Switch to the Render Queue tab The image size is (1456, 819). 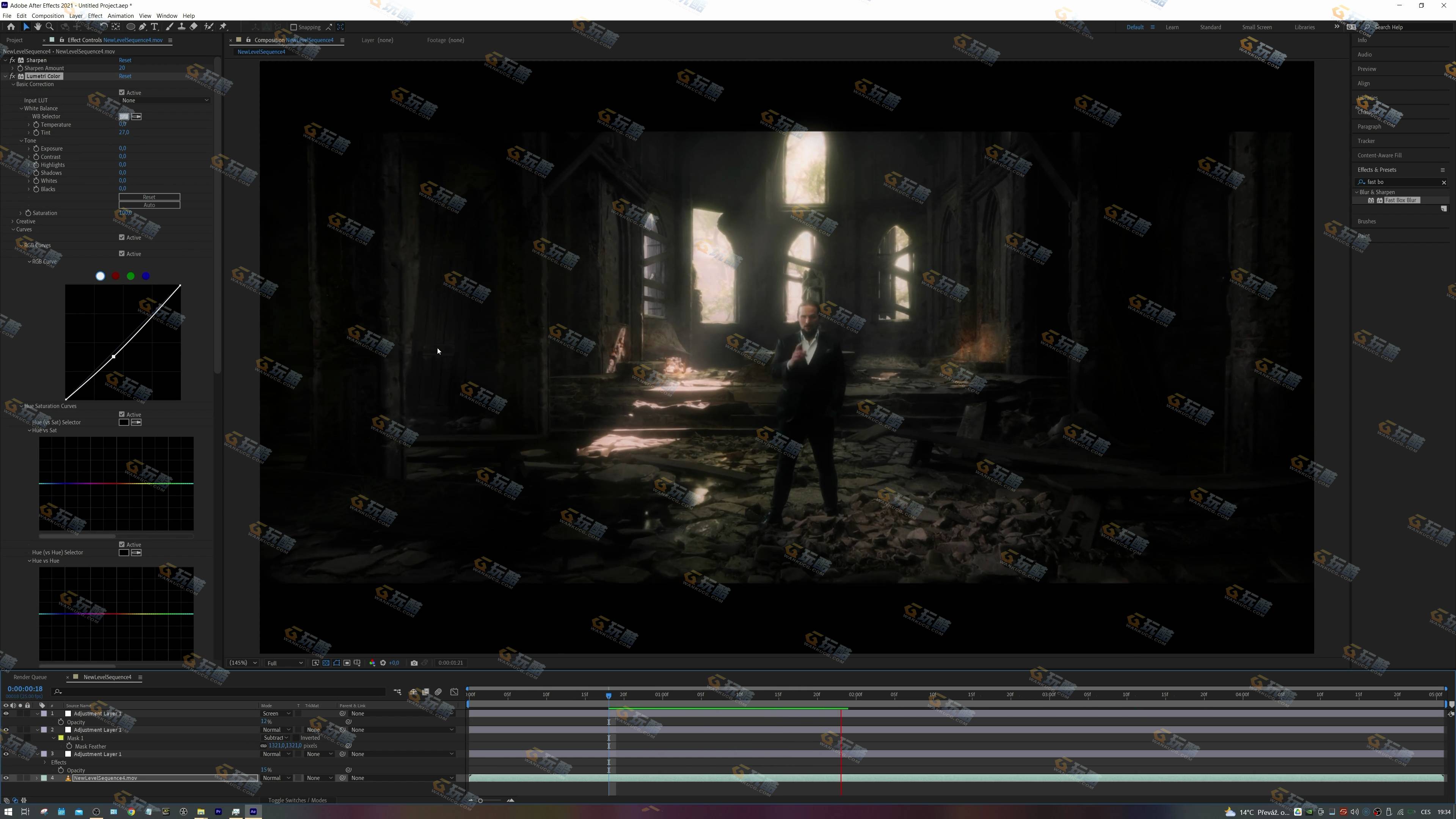click(x=30, y=677)
